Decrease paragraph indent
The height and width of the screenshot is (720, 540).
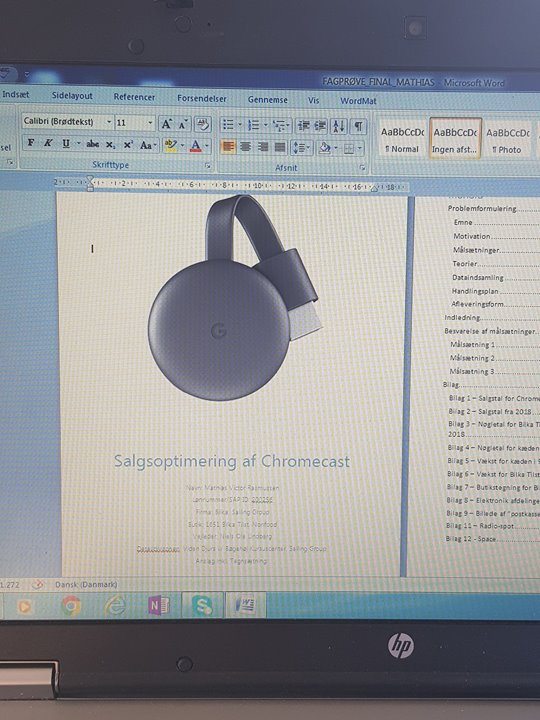(304, 125)
